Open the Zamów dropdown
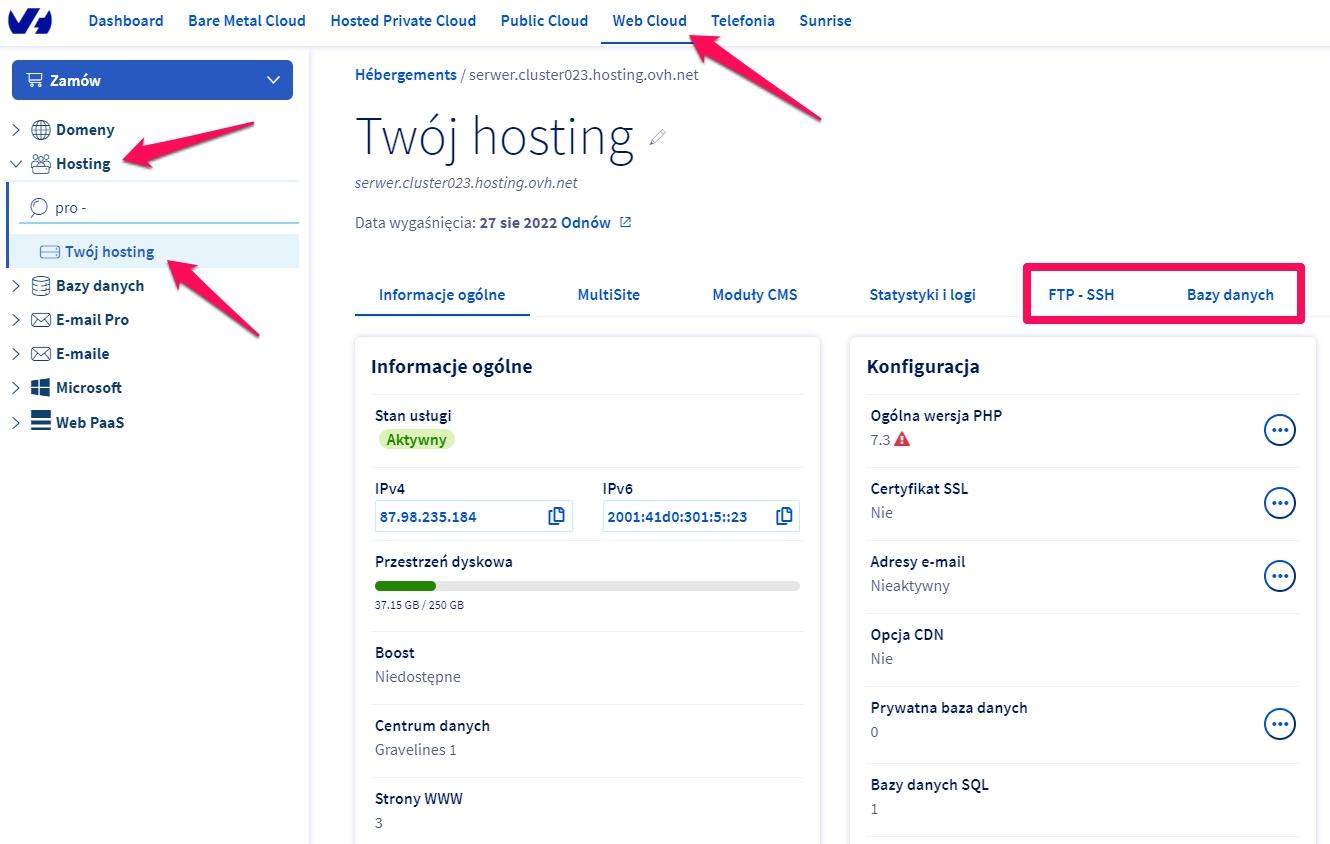 pyautogui.click(x=152, y=80)
